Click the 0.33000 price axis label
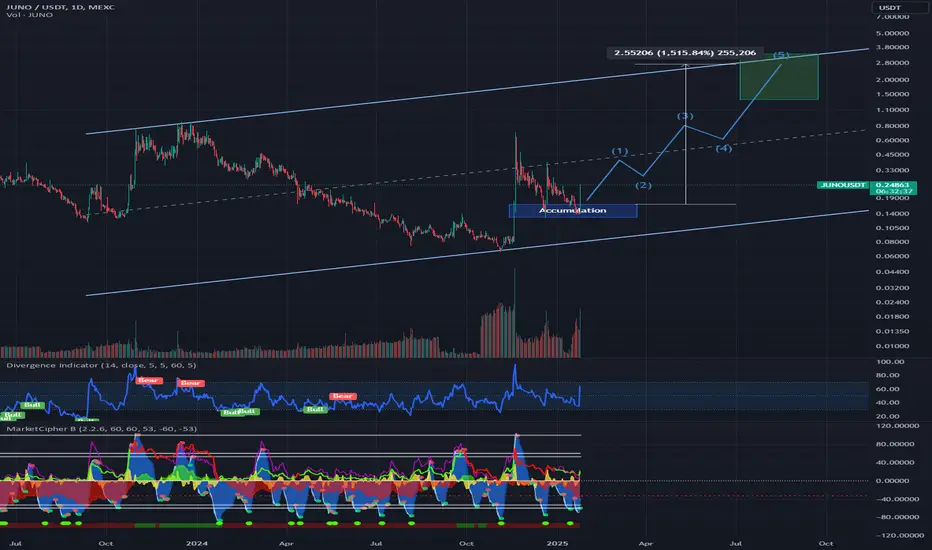 [x=892, y=171]
